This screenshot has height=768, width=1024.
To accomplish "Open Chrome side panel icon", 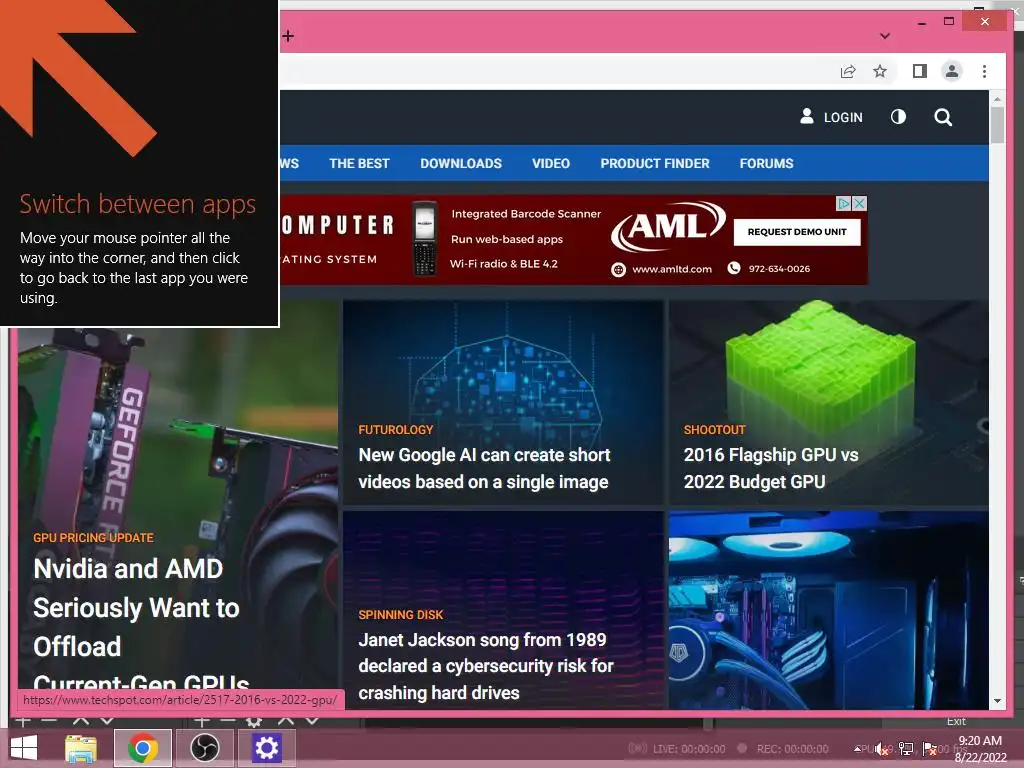I will point(920,71).
